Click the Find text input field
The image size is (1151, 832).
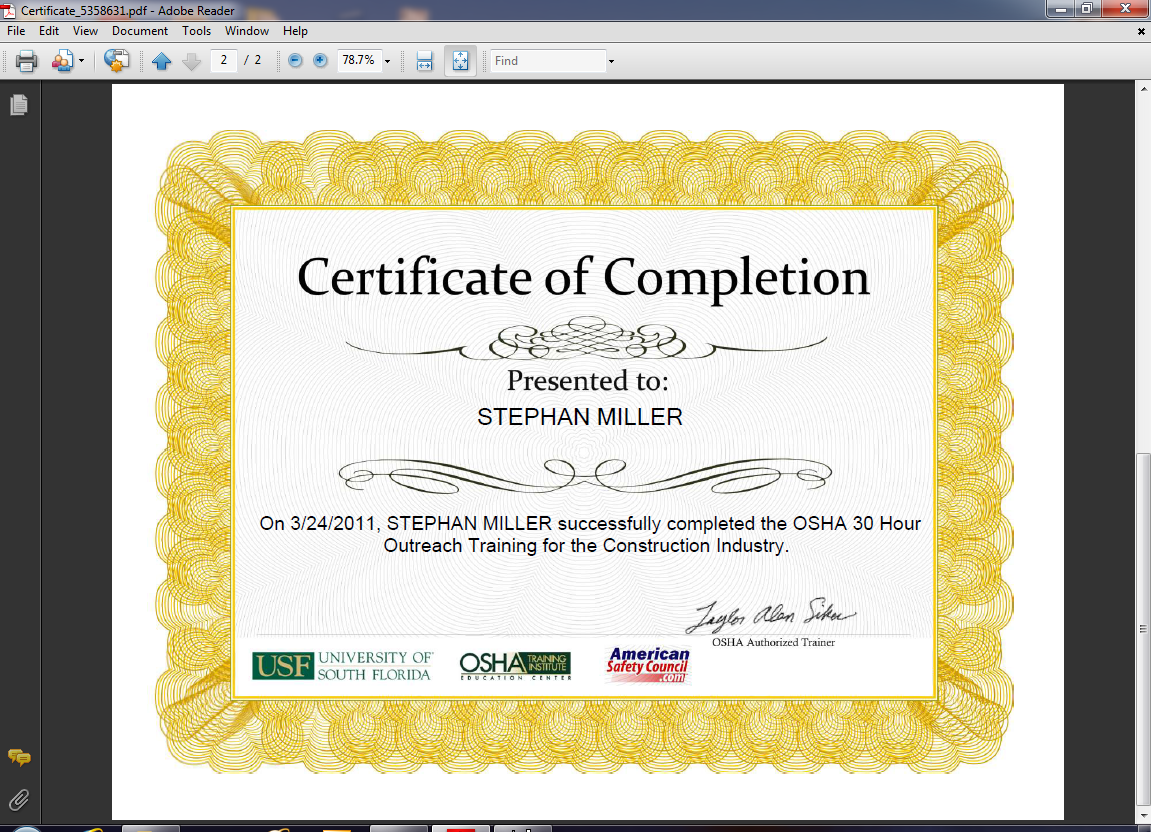pos(548,61)
